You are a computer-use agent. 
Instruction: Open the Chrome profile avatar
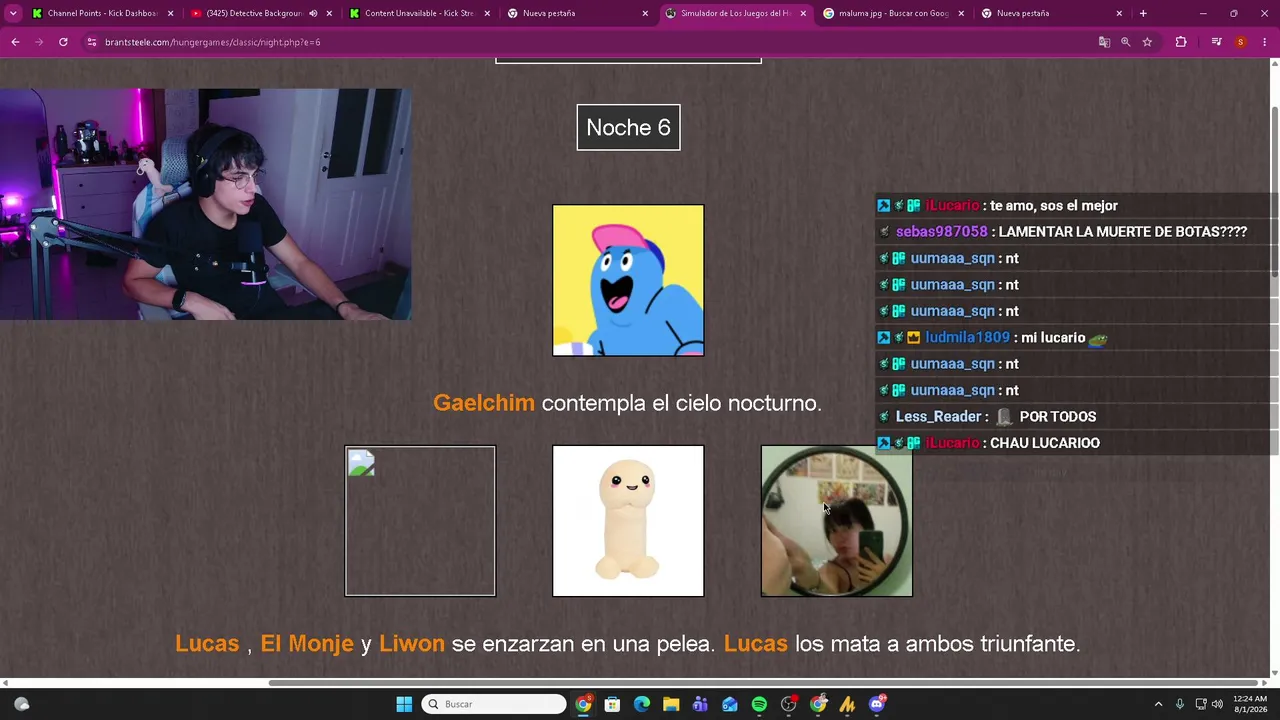point(1240,42)
